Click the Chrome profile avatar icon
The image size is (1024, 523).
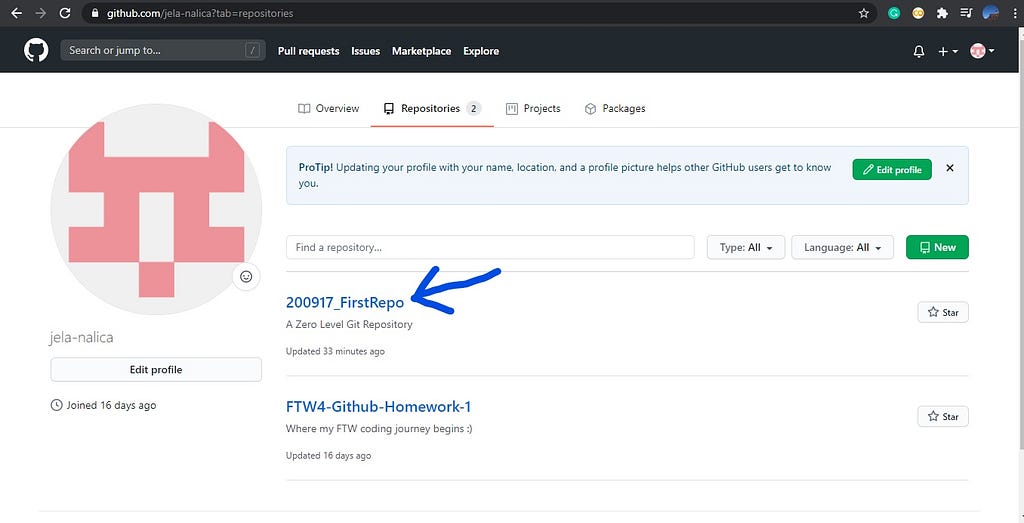991,13
